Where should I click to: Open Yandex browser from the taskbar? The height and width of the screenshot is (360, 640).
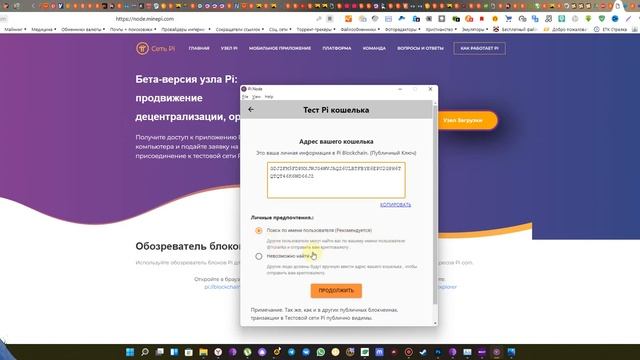(218, 352)
